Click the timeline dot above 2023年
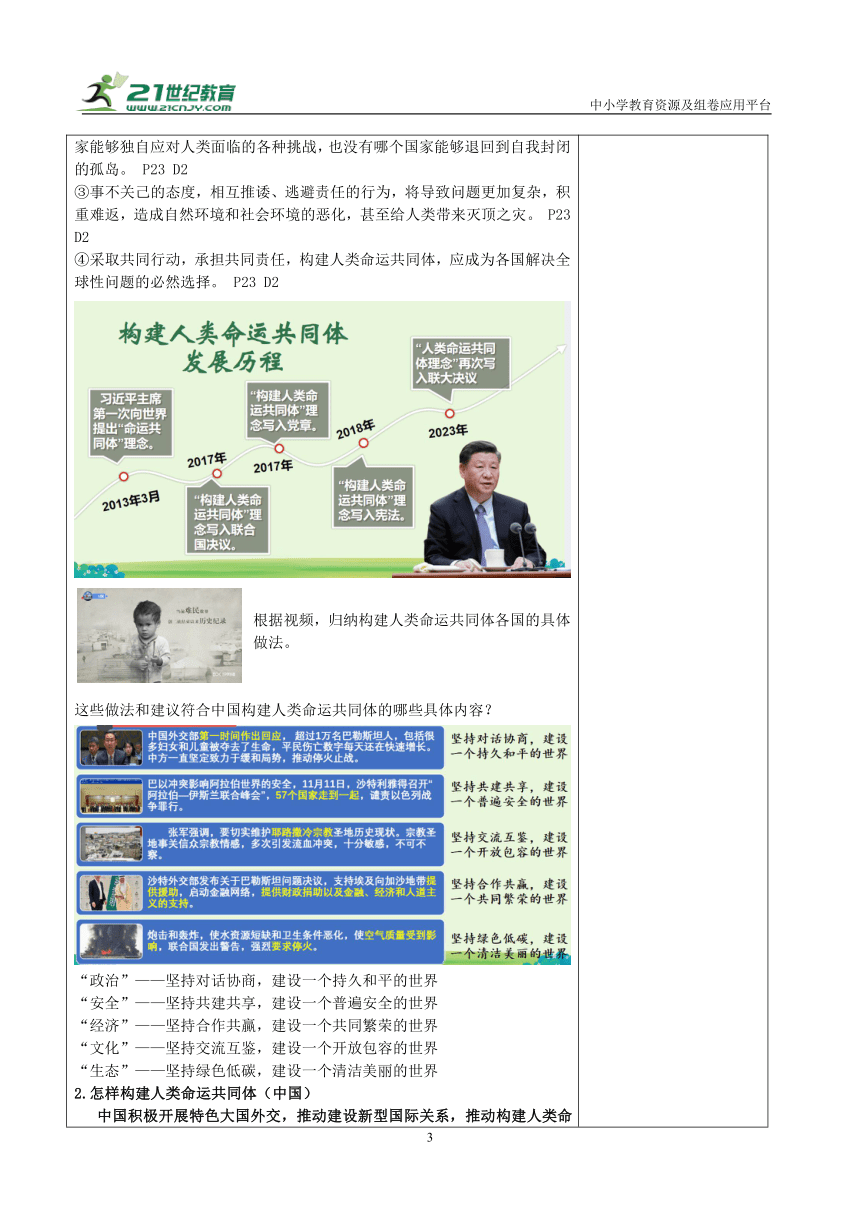The image size is (860, 1216). coord(451,412)
